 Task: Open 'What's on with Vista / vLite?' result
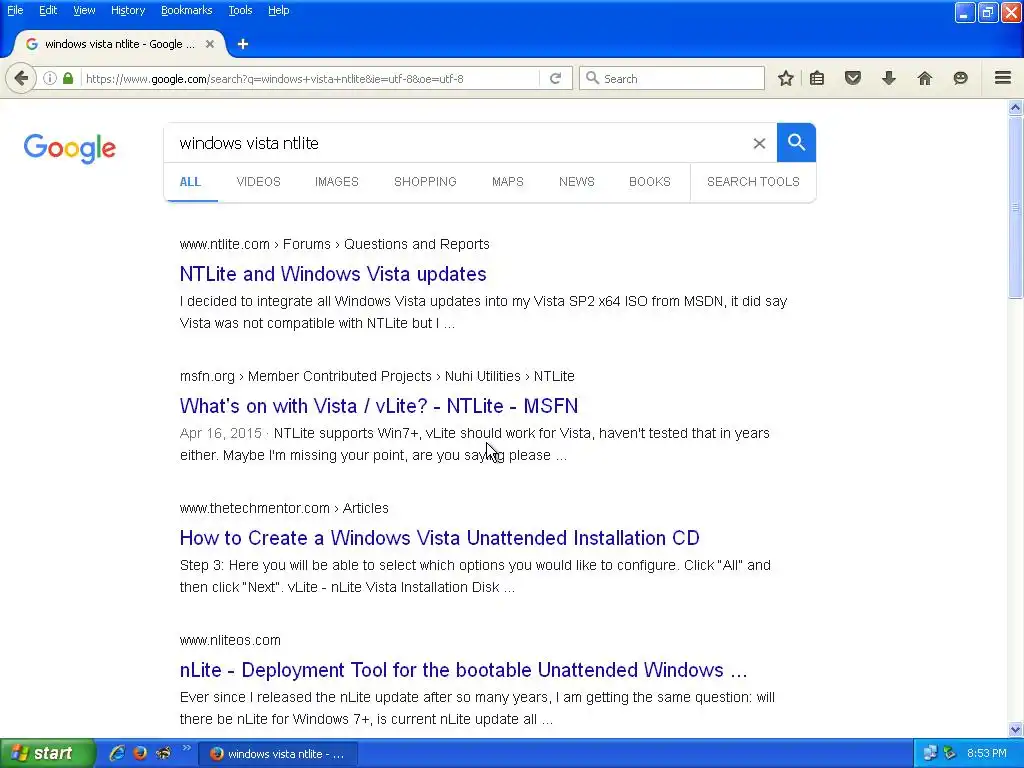point(379,406)
